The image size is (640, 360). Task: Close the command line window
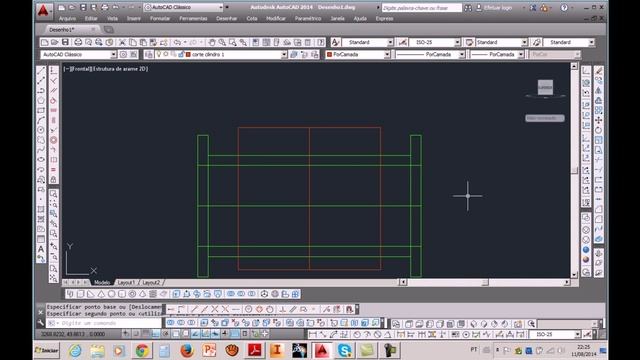tap(40, 312)
